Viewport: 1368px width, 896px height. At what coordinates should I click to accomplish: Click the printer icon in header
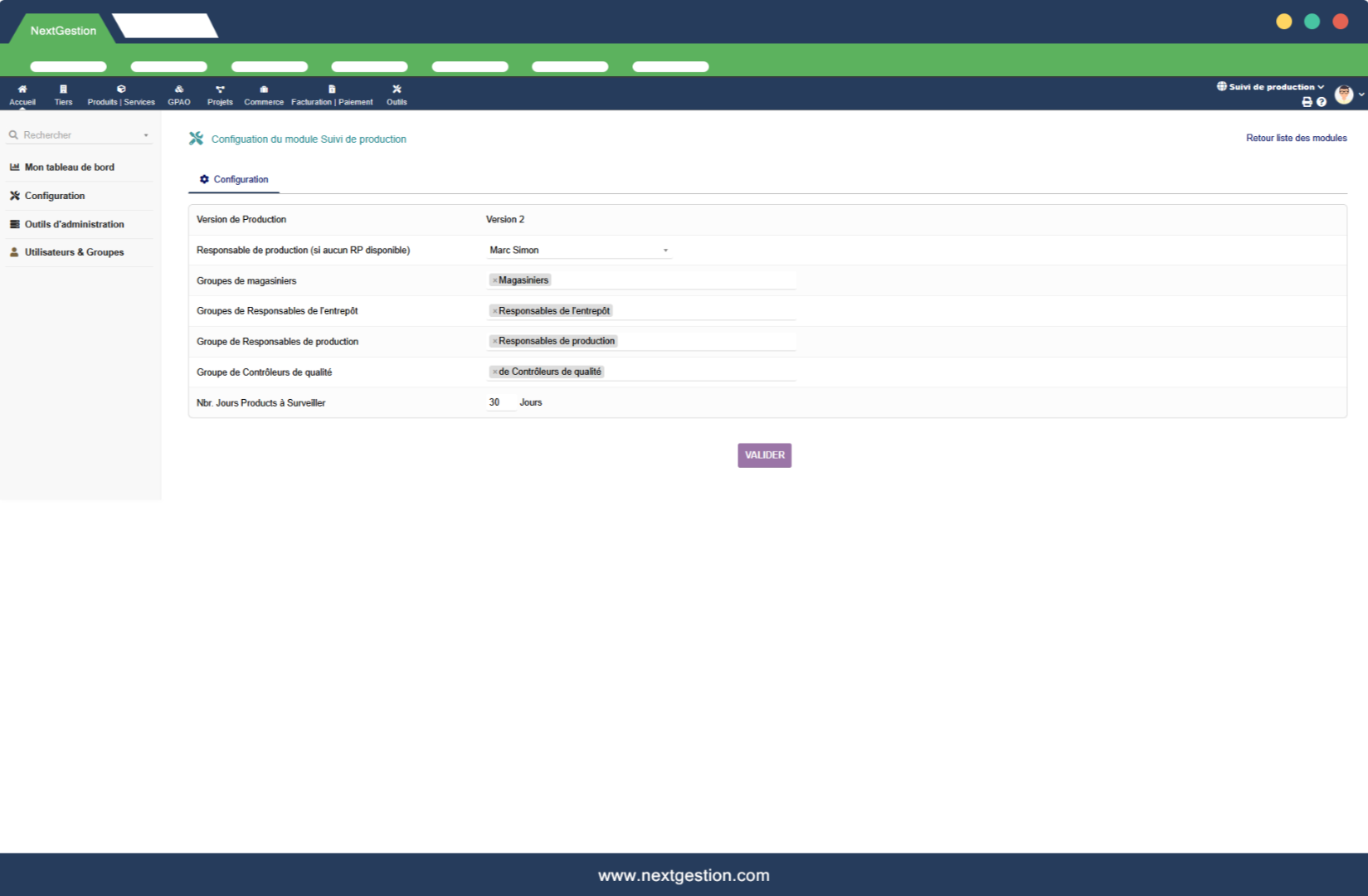tap(1307, 102)
